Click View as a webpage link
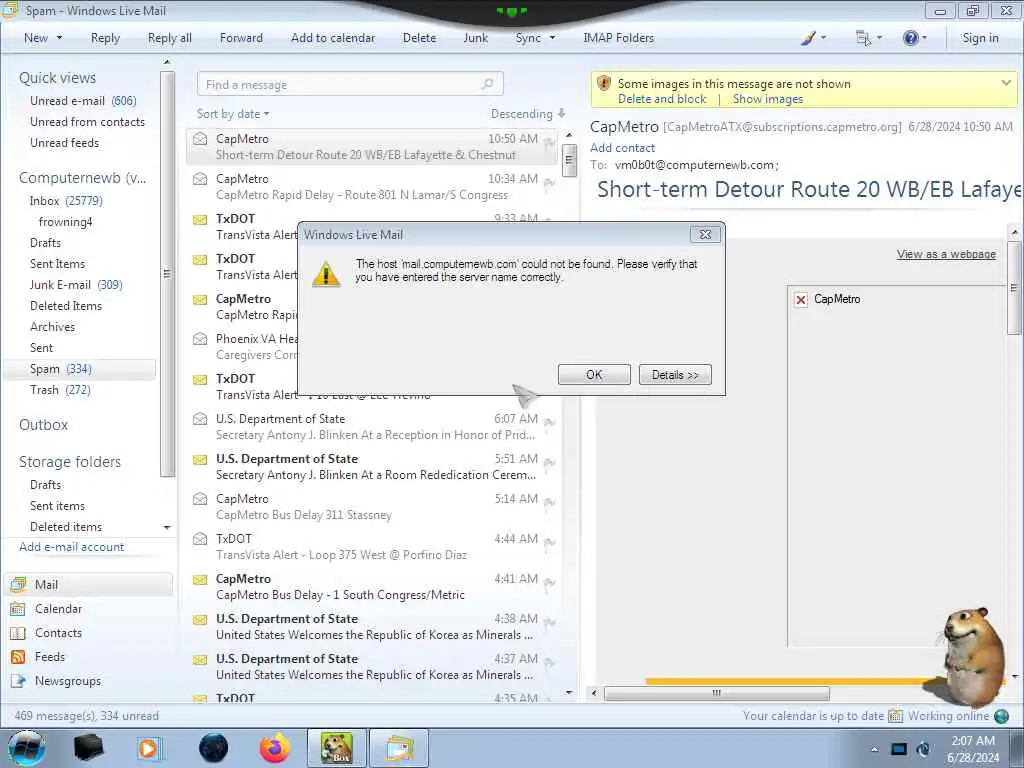The image size is (1024, 768). tap(946, 254)
